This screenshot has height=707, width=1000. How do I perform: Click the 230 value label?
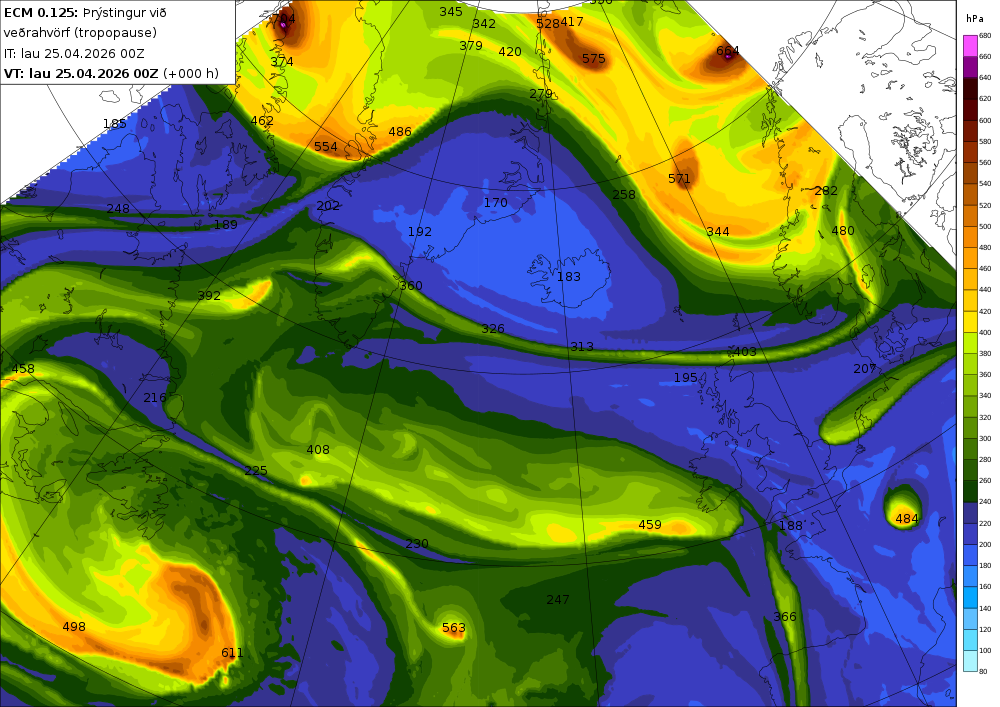coord(417,544)
